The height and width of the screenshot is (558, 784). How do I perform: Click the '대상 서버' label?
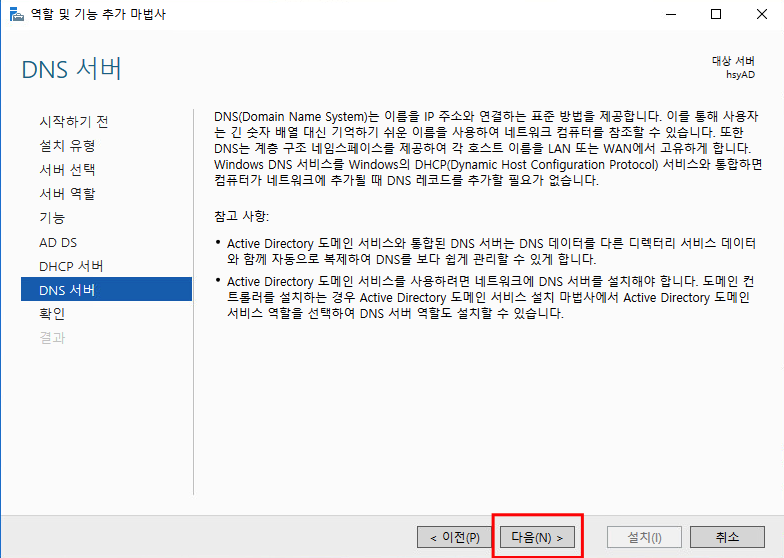(x=733, y=61)
